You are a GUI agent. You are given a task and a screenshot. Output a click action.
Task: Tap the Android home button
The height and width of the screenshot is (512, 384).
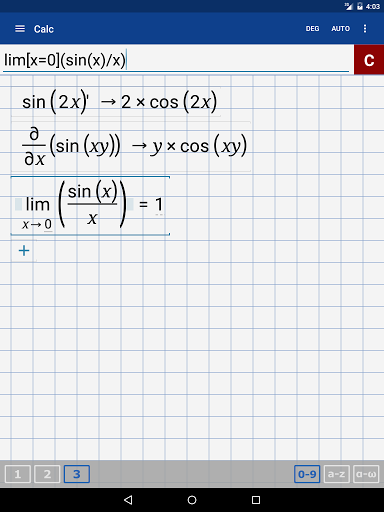click(192, 500)
